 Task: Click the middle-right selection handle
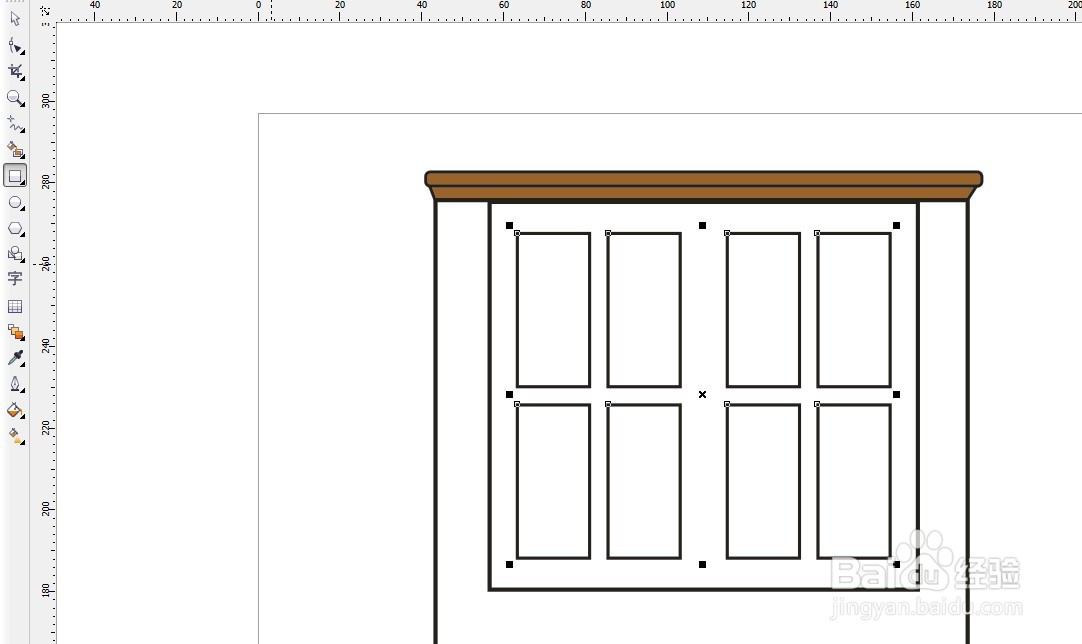896,395
